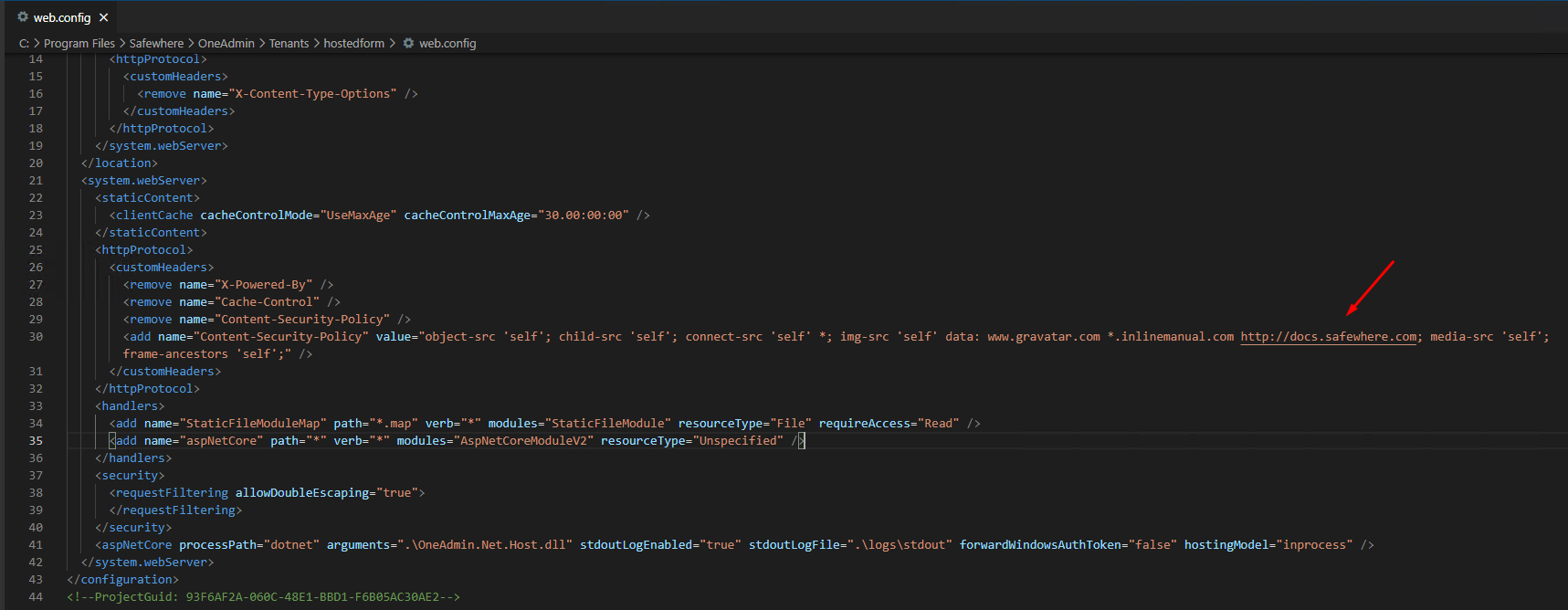Viewport: 1568px width, 610px height.
Task: Click line number 44 in the gutter
Action: tap(36, 597)
